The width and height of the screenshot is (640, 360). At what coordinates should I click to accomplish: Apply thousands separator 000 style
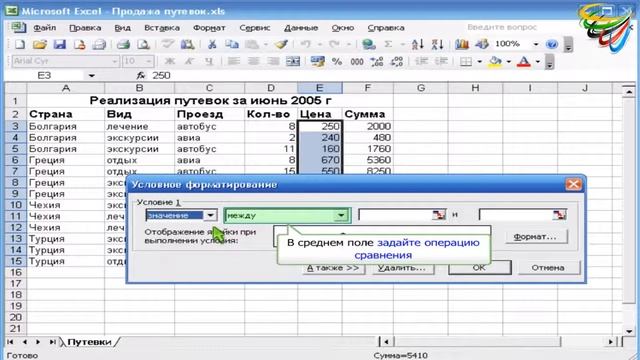tap(357, 62)
